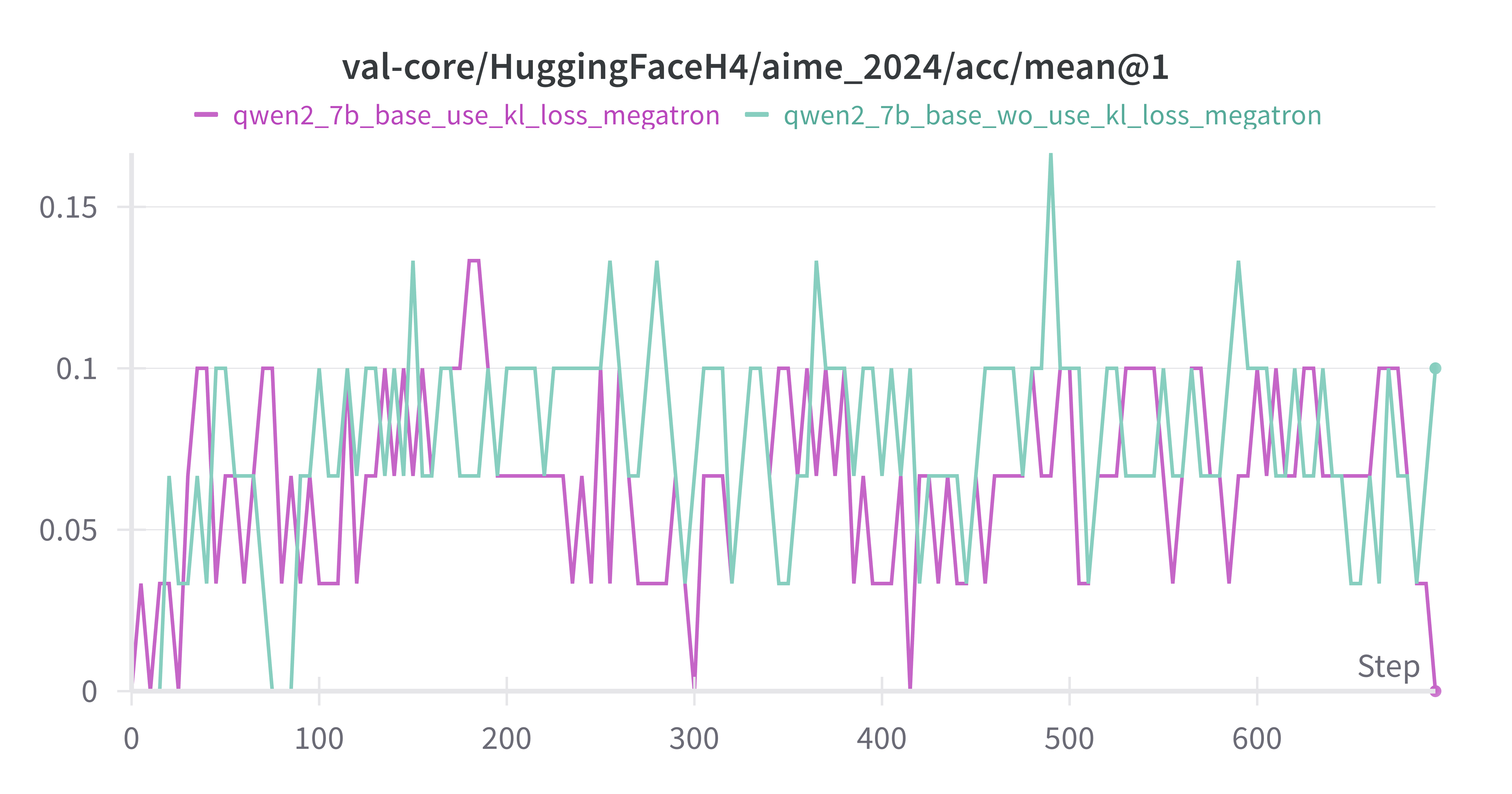Click the green legend color marker
Viewport: 1512px width, 794px height.
757,115
